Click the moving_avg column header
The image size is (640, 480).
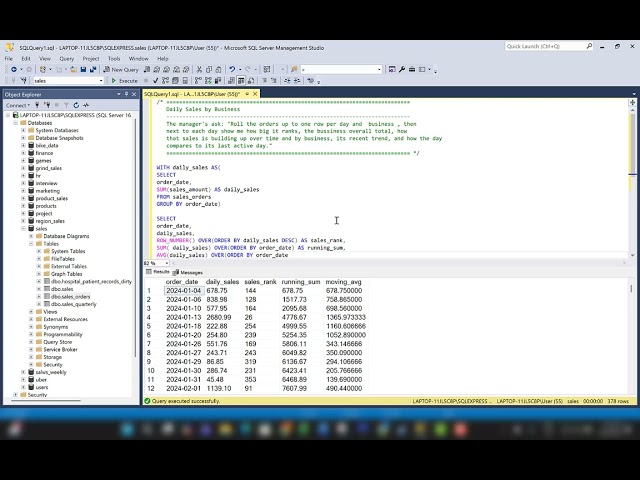pyautogui.click(x=343, y=282)
